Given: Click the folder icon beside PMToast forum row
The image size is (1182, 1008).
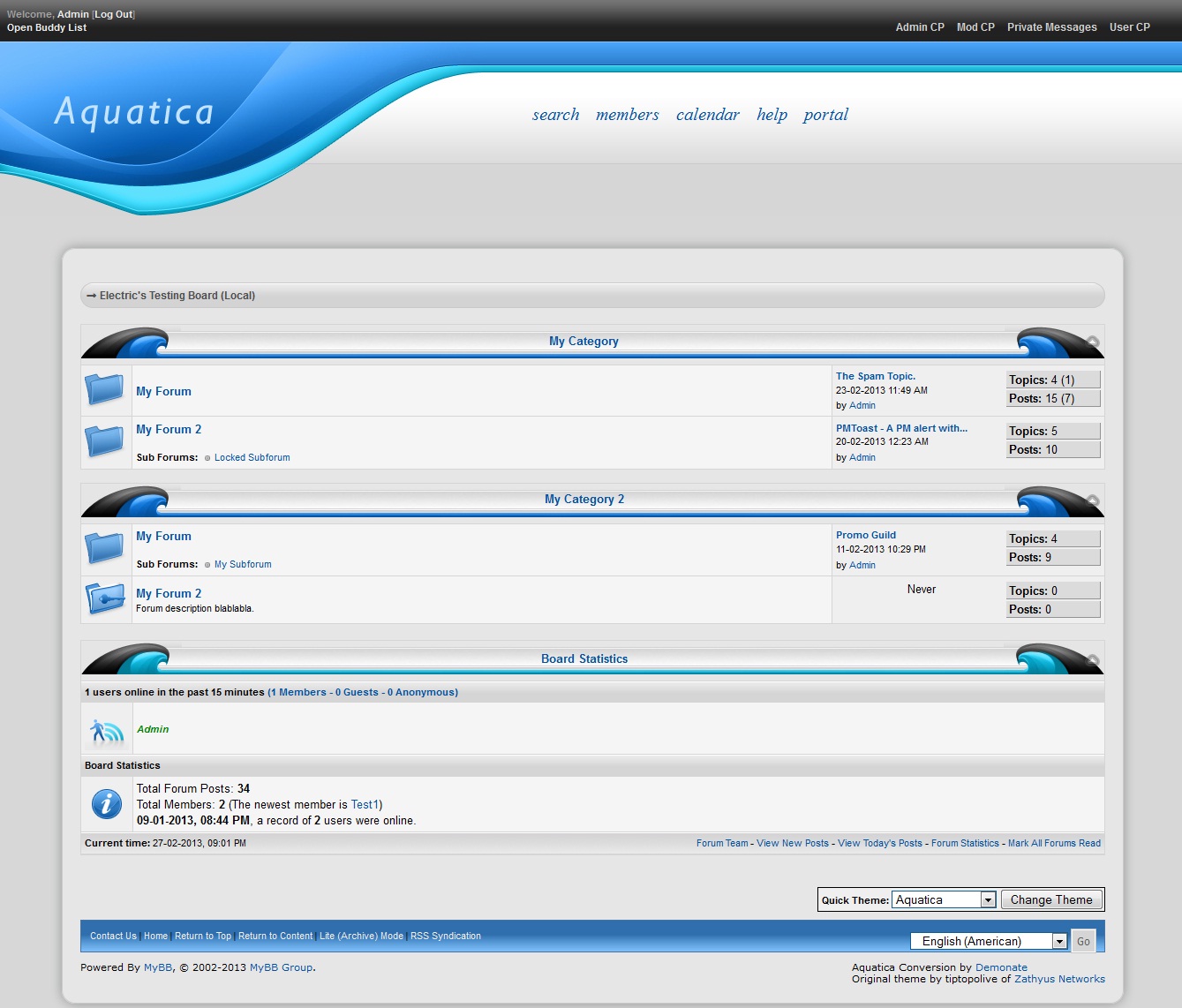Looking at the screenshot, I should pyautogui.click(x=104, y=440).
